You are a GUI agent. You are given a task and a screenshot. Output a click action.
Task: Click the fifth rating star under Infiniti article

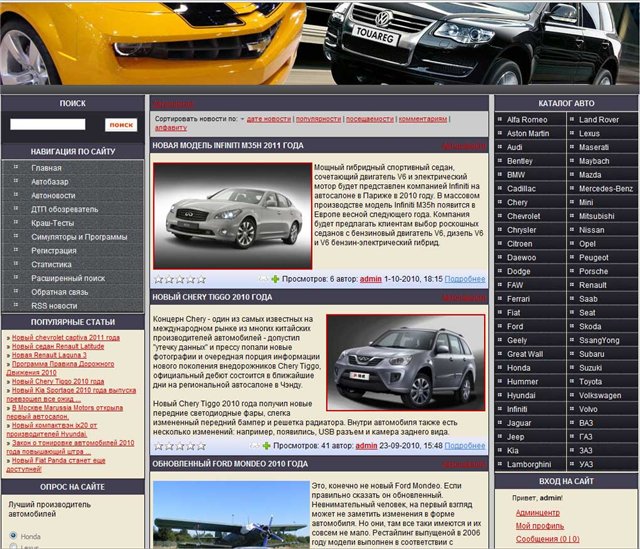[x=201, y=279]
